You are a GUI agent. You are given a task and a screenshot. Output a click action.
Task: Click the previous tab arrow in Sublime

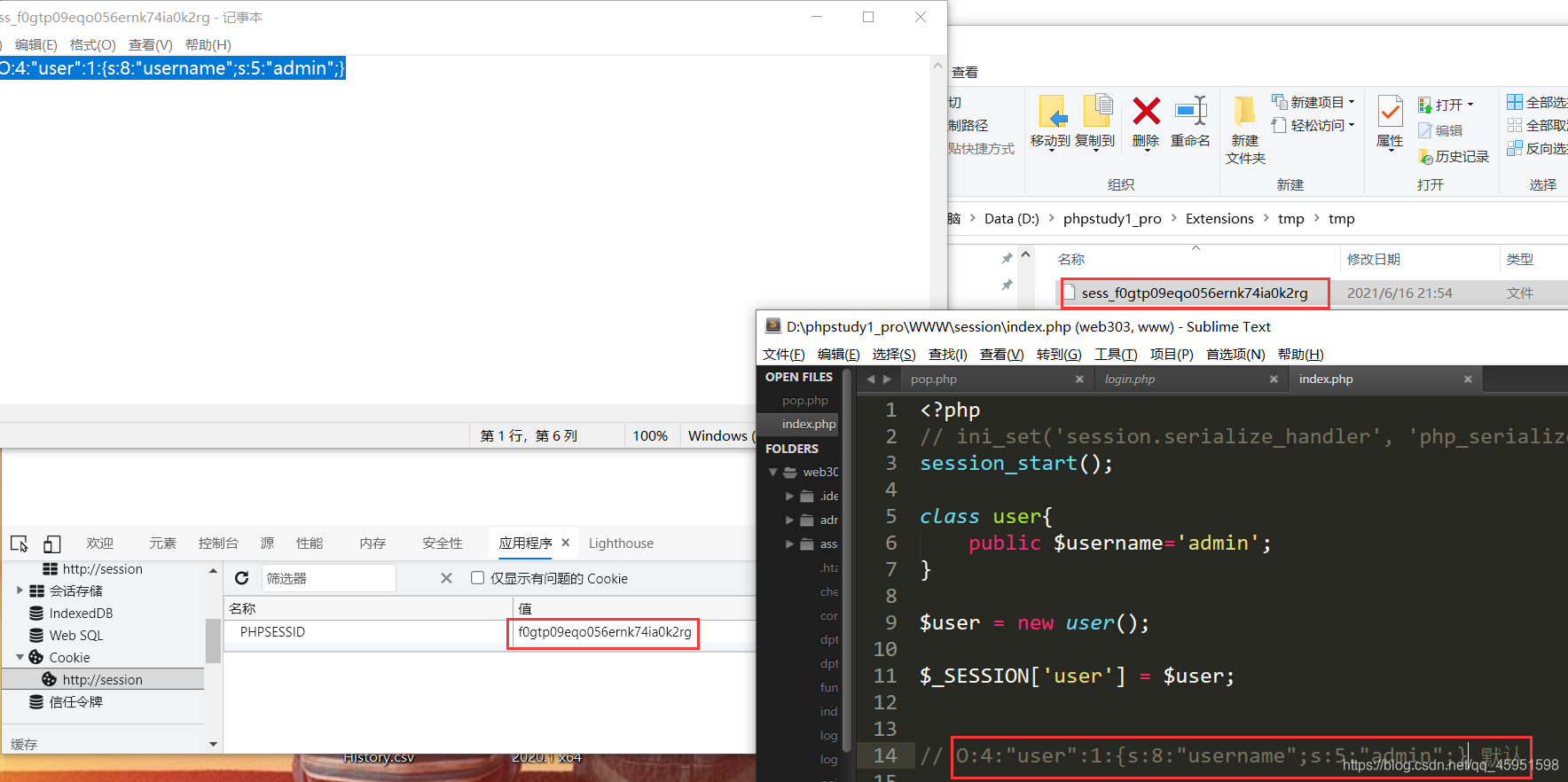coord(871,379)
